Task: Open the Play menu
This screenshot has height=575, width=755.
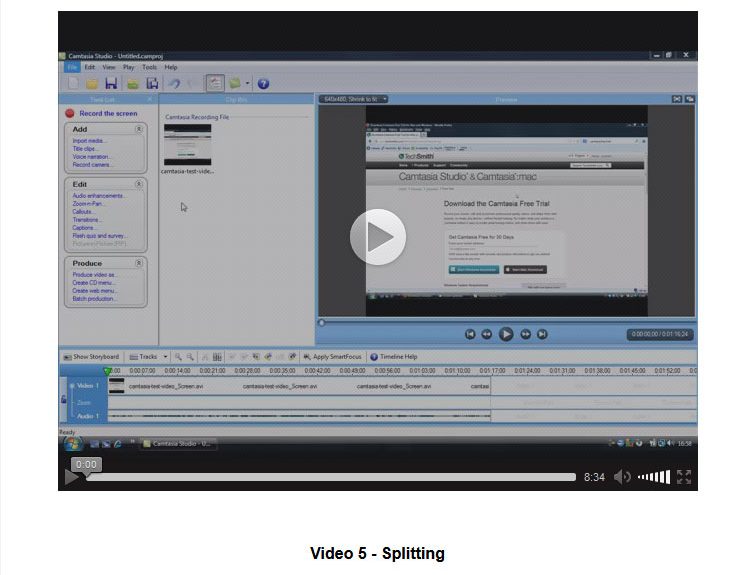Action: coord(128,67)
